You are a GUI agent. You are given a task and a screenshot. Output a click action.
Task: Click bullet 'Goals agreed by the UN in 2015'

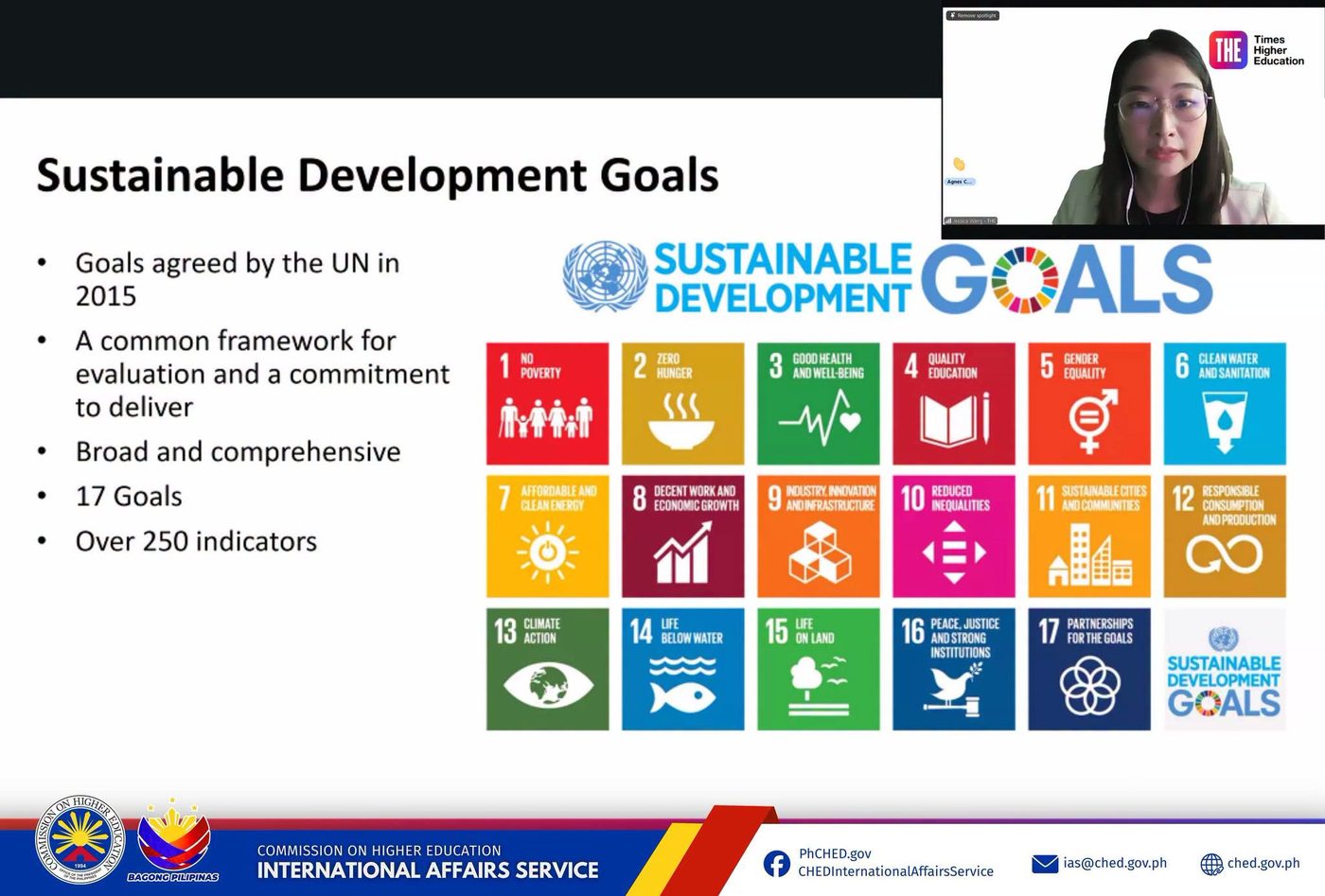[x=238, y=279]
